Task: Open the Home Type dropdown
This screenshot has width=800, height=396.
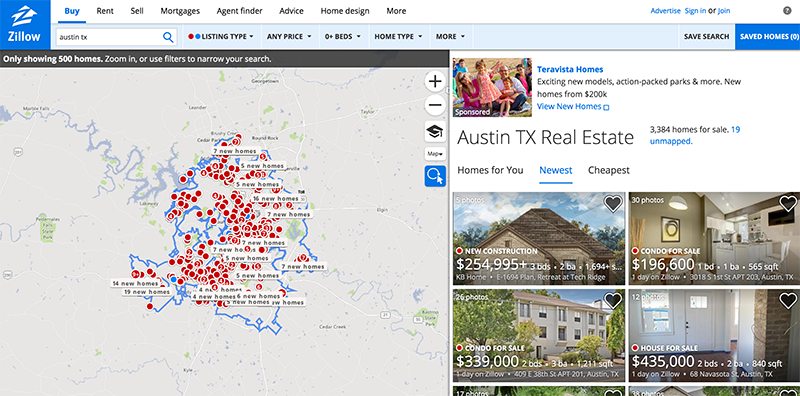Action: [398, 37]
